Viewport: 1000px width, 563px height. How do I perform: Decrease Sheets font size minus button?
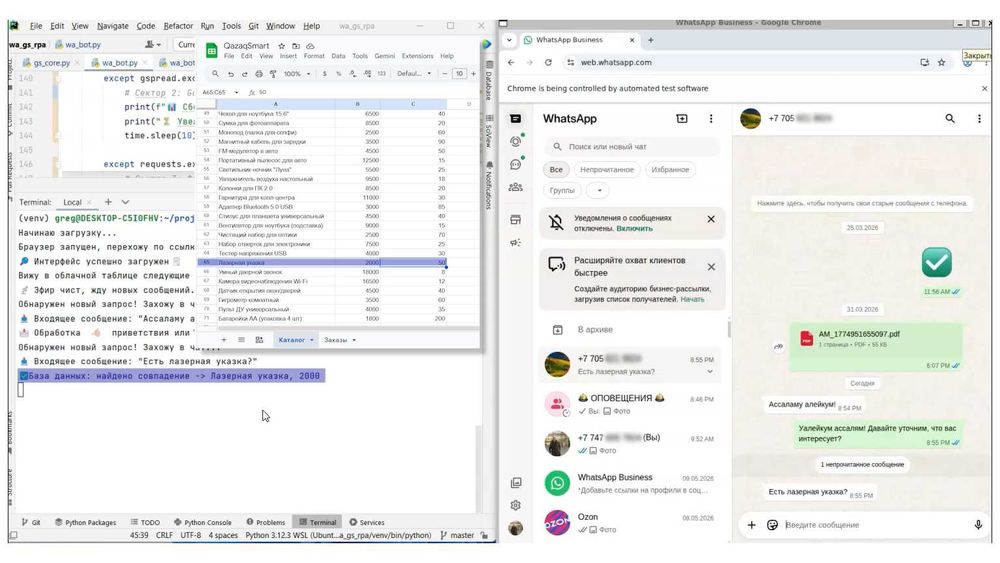(x=445, y=74)
